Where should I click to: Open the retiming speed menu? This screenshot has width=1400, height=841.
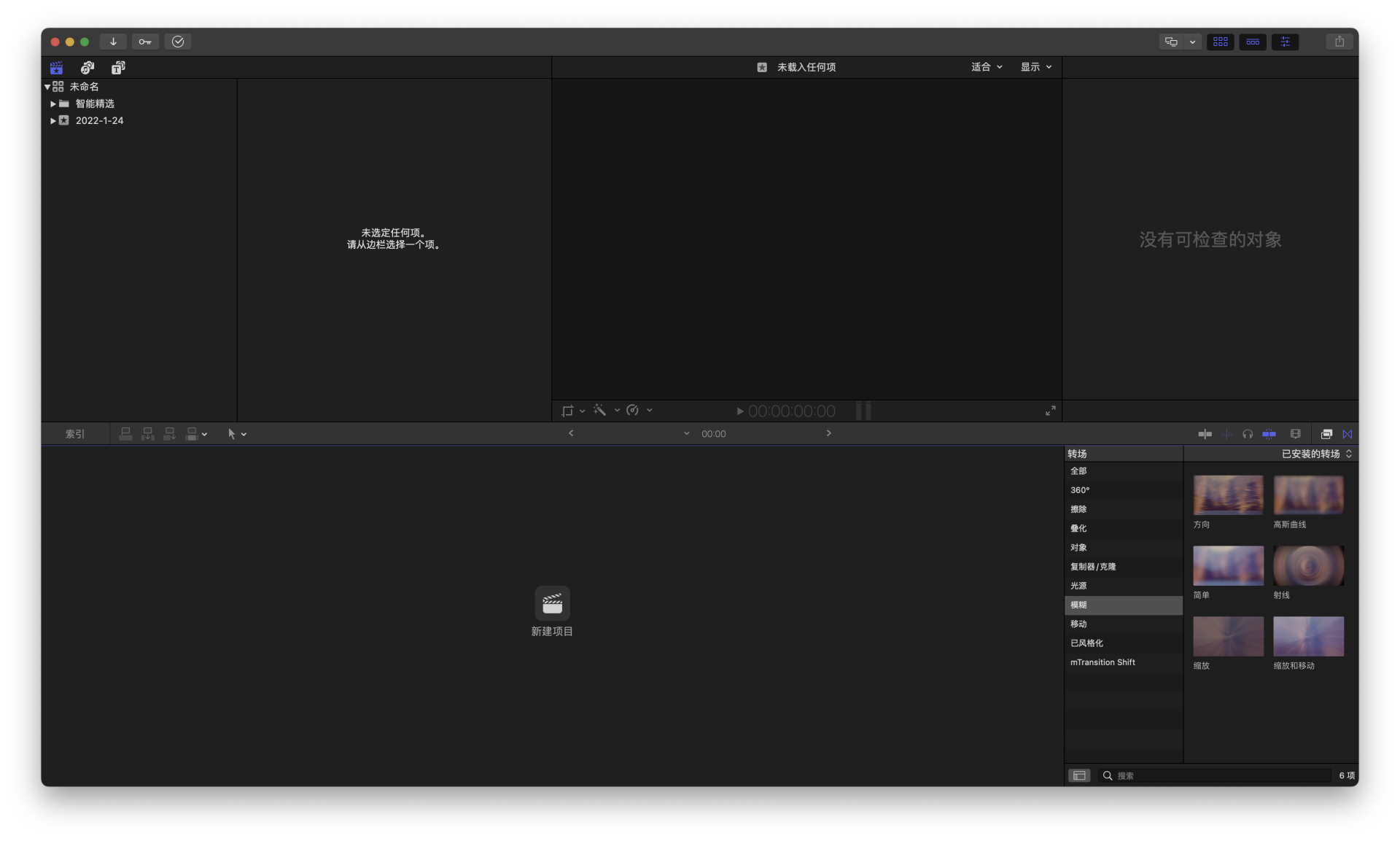click(639, 411)
